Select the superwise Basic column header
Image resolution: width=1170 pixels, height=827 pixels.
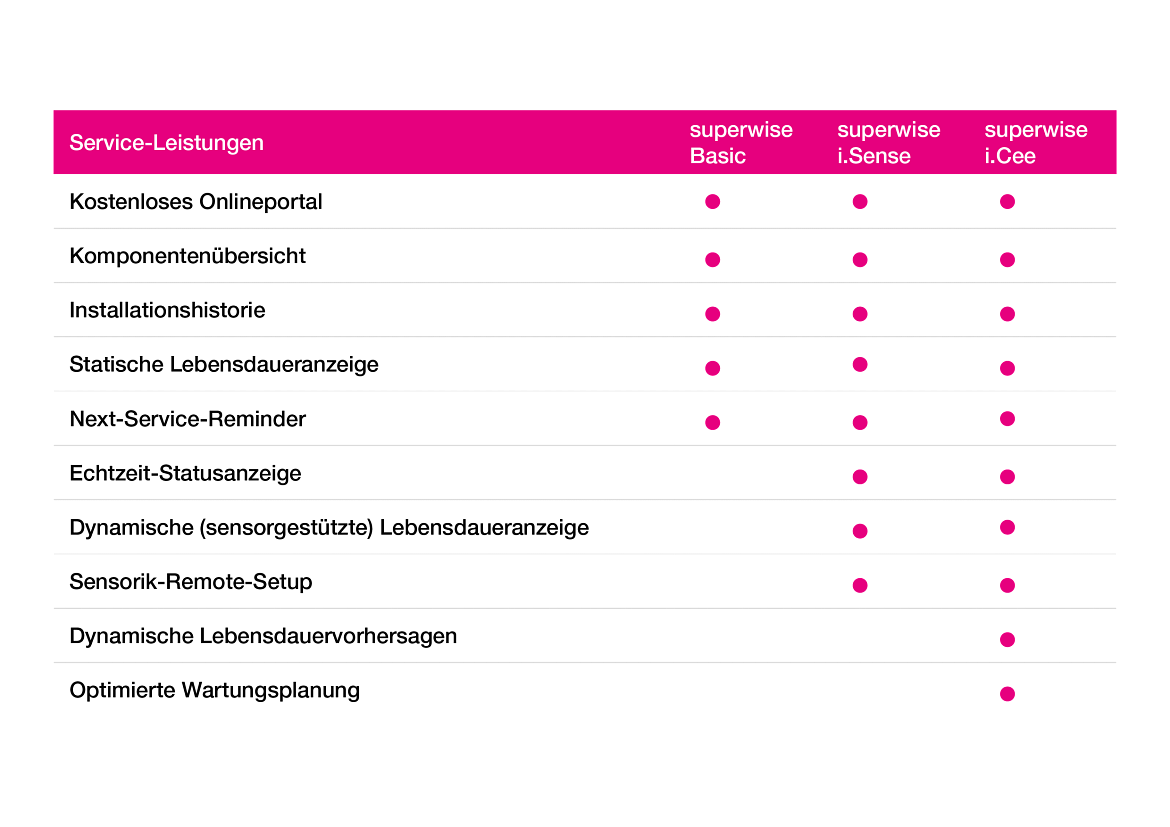(740, 143)
